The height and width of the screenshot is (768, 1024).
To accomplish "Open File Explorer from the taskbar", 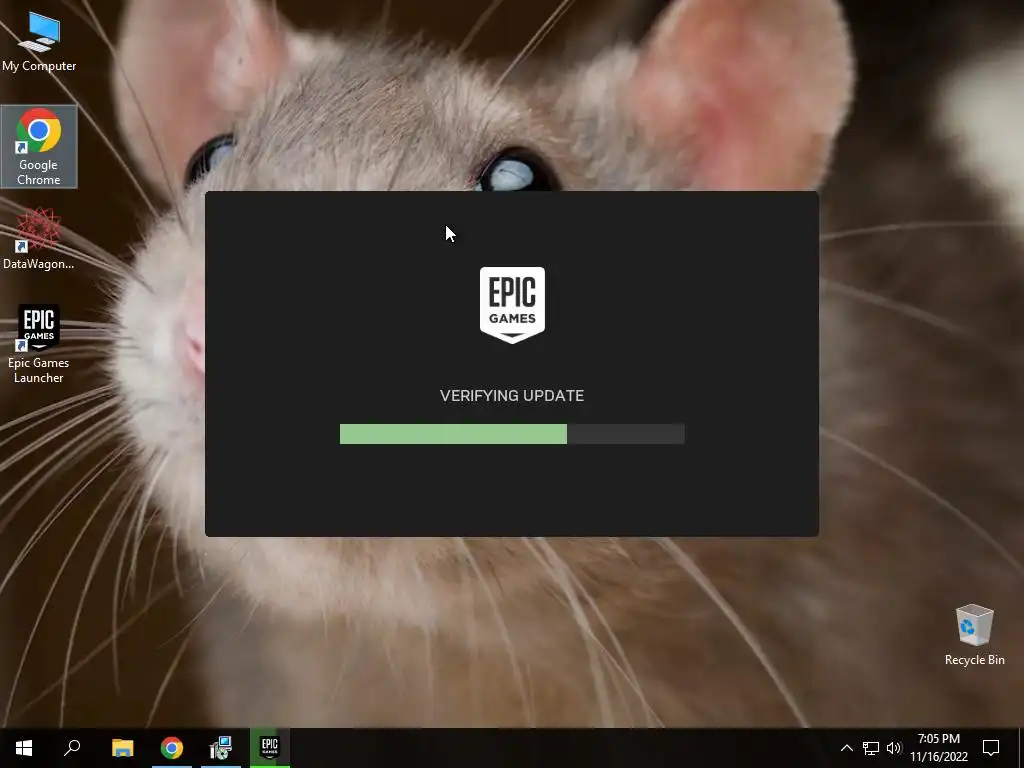I will [x=122, y=748].
